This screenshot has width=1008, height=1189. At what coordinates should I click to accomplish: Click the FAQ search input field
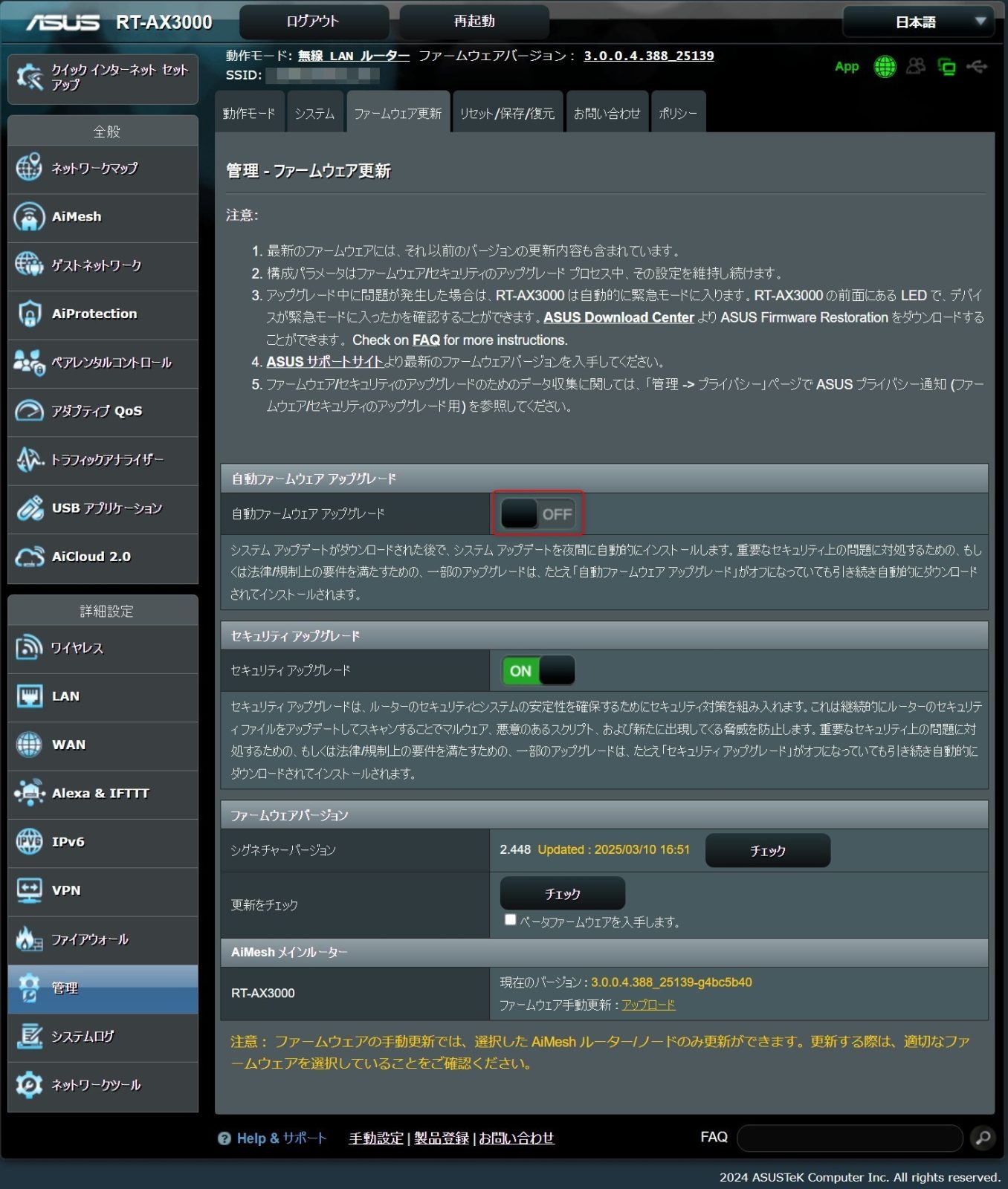[849, 1138]
